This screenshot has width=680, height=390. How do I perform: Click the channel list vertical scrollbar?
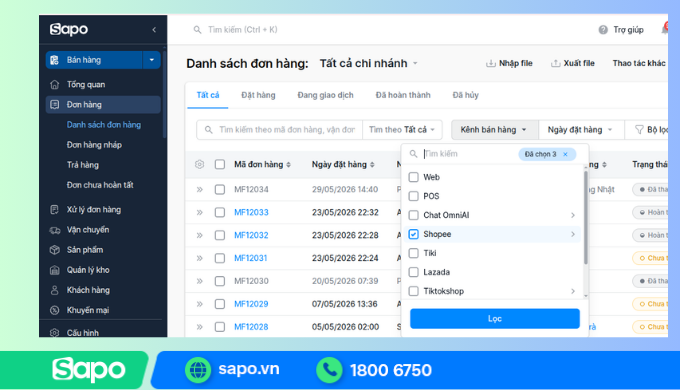point(586,218)
